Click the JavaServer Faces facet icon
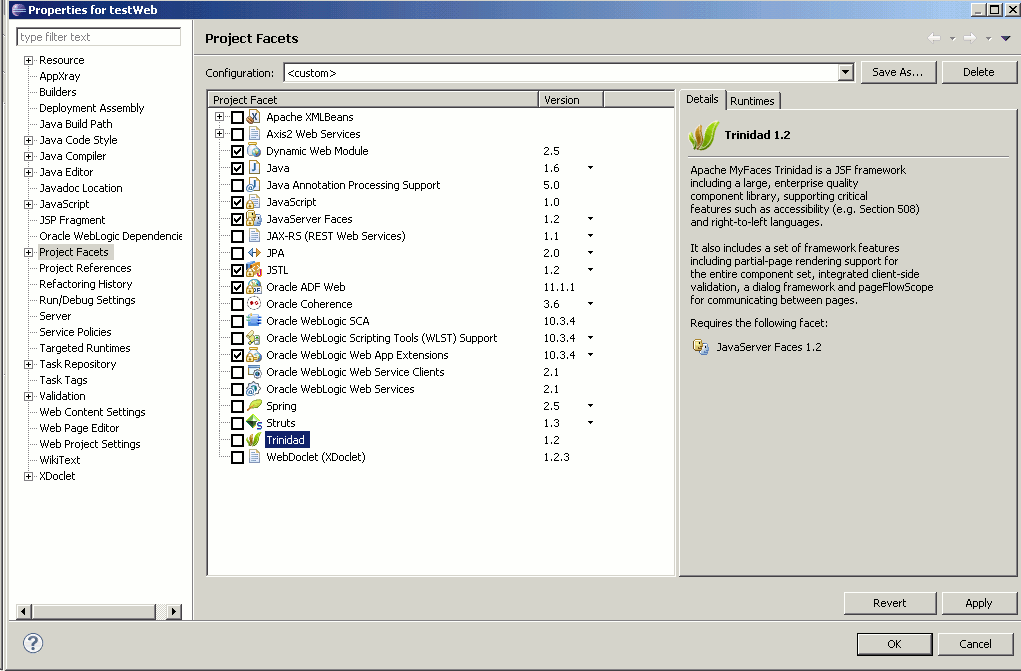Viewport: 1021px width, 671px height. [254, 219]
